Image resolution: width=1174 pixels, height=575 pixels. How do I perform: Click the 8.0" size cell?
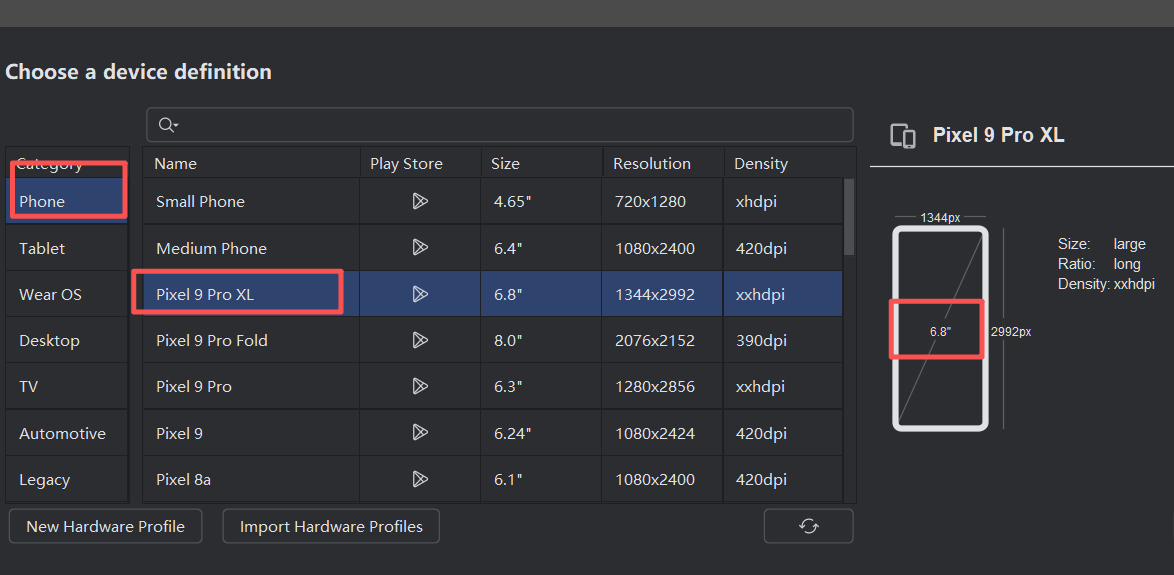click(x=541, y=341)
